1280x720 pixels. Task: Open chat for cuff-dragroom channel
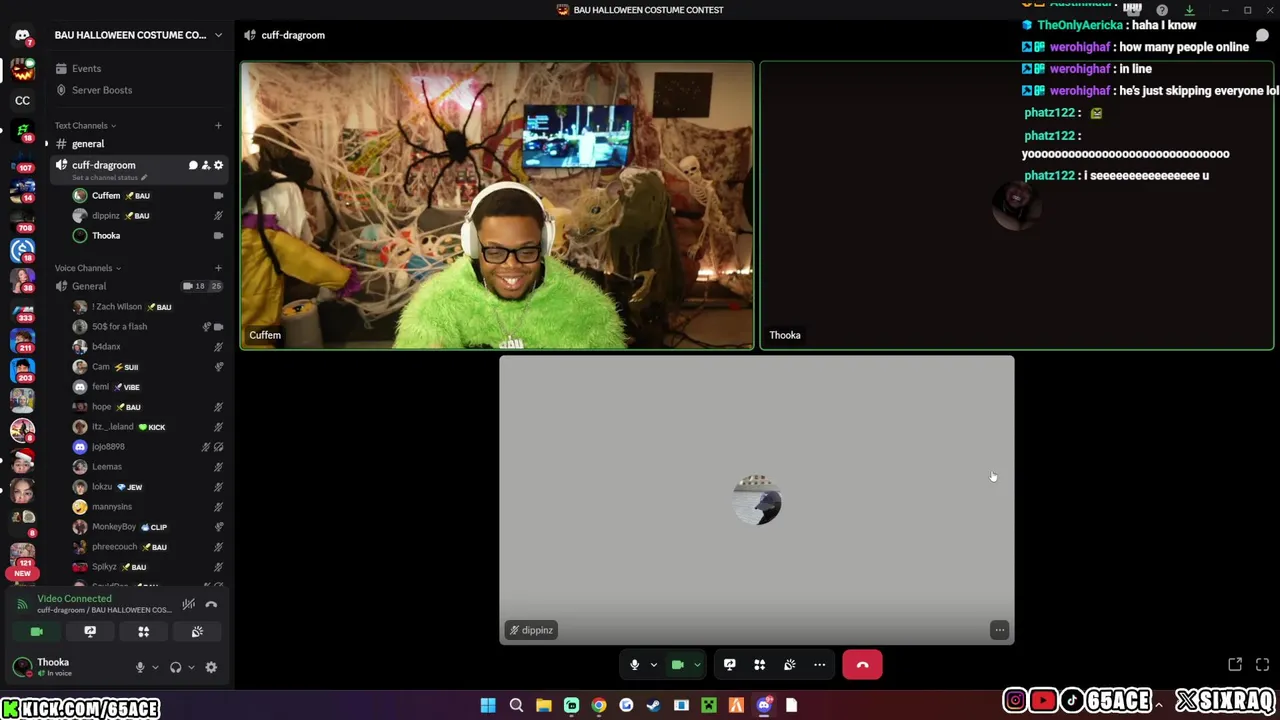(x=193, y=165)
